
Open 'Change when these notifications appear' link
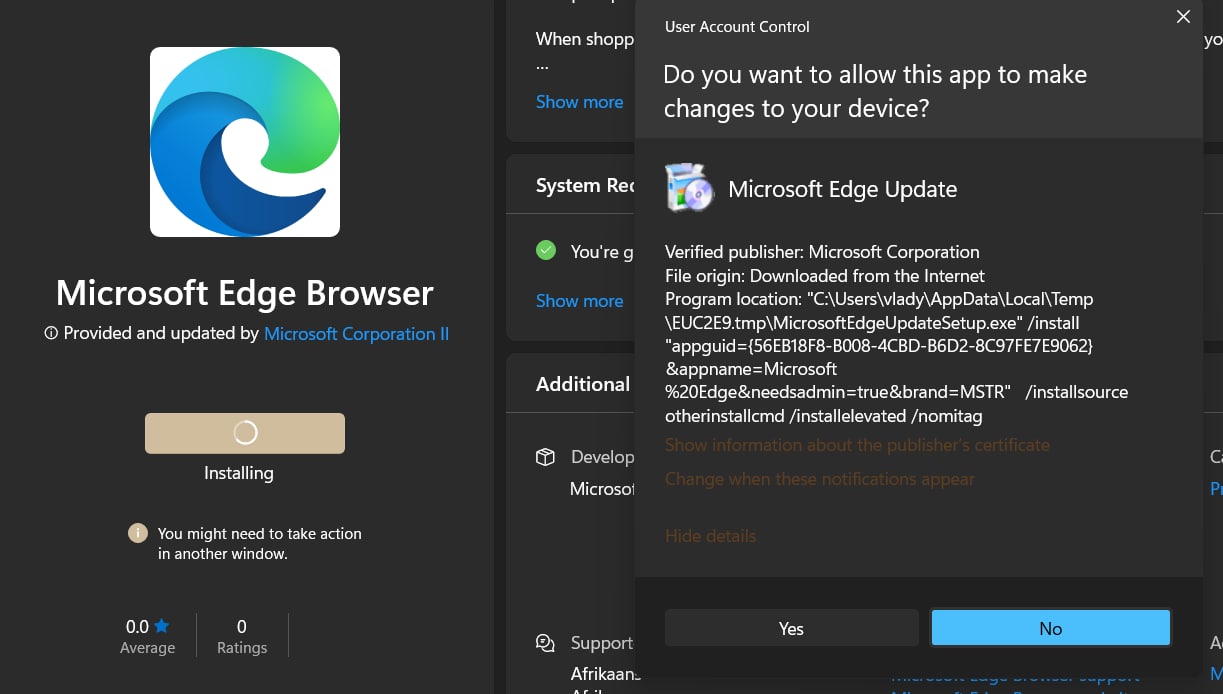819,479
